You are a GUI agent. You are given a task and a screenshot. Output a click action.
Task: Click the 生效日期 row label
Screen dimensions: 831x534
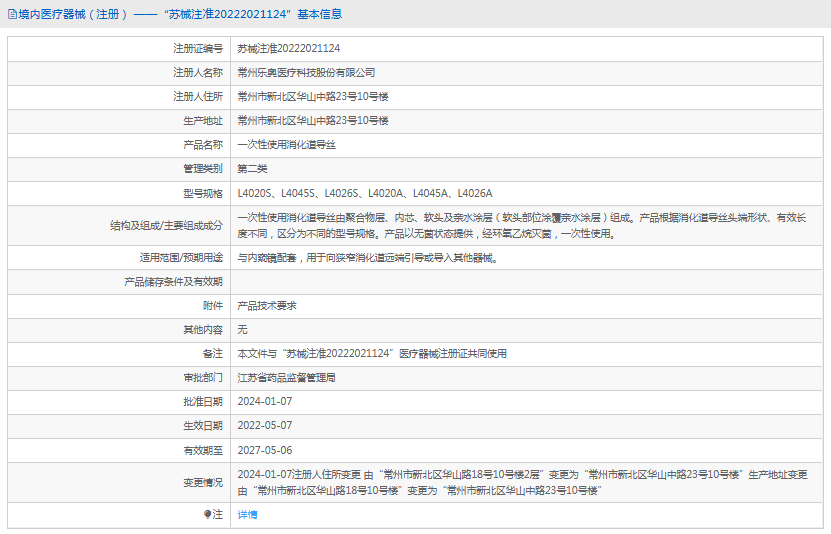pos(203,426)
